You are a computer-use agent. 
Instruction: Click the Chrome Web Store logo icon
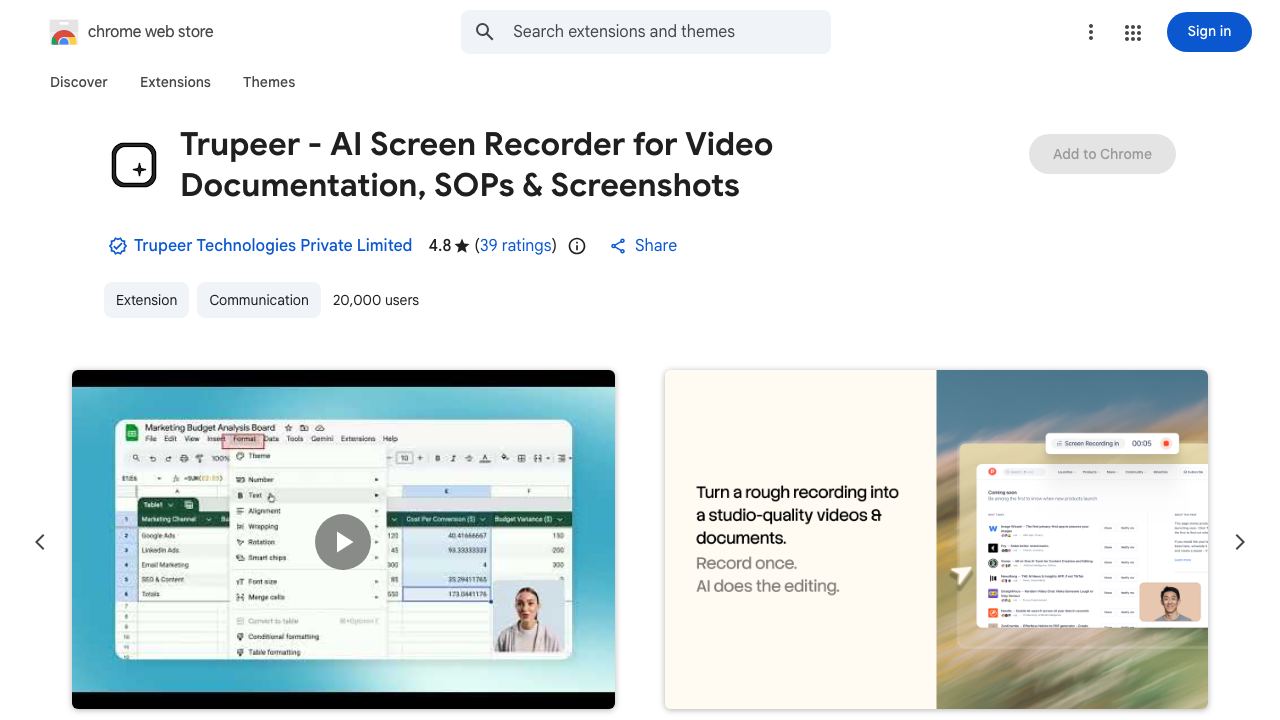(64, 32)
